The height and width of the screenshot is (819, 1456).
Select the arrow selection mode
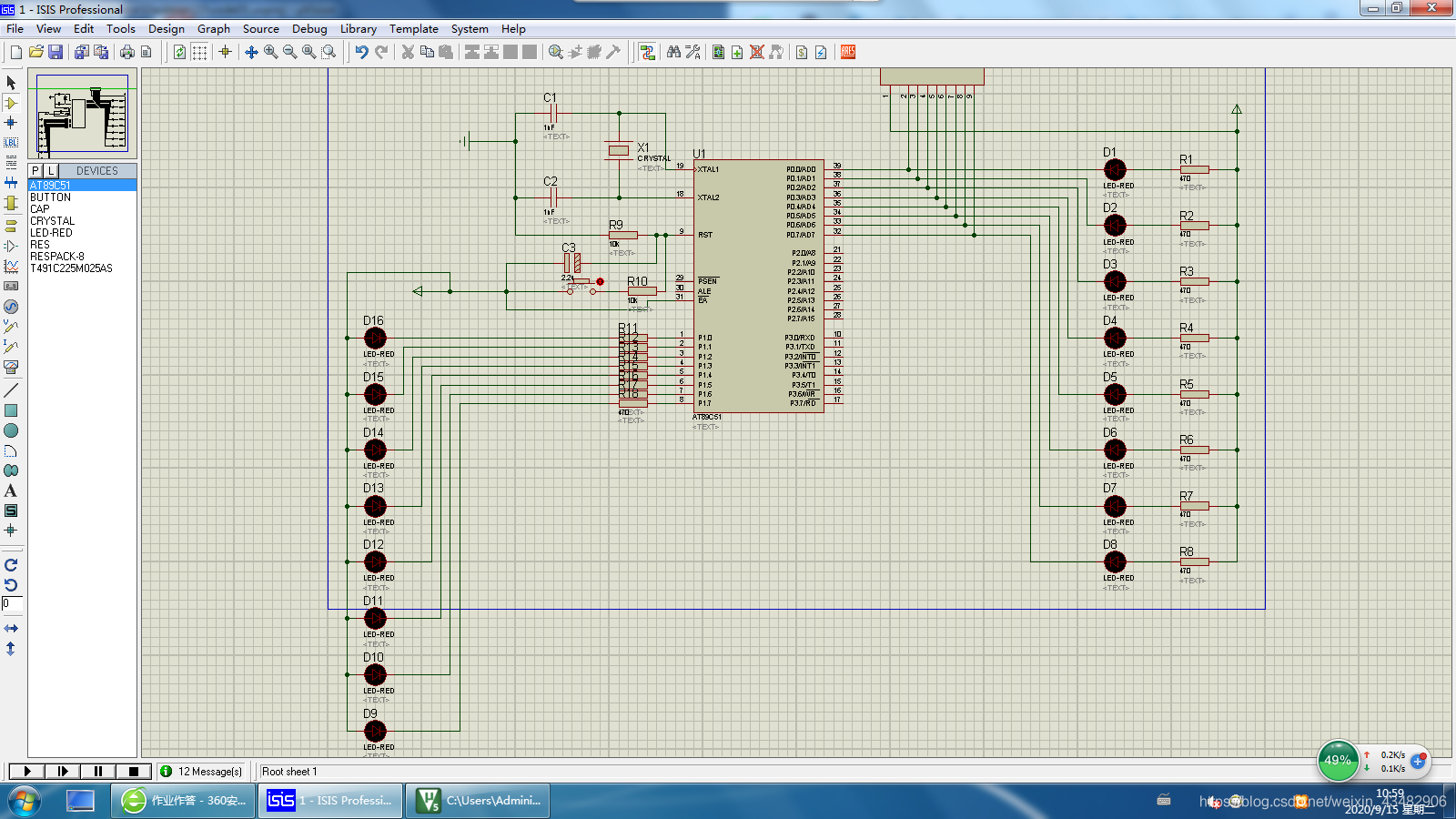(11, 83)
